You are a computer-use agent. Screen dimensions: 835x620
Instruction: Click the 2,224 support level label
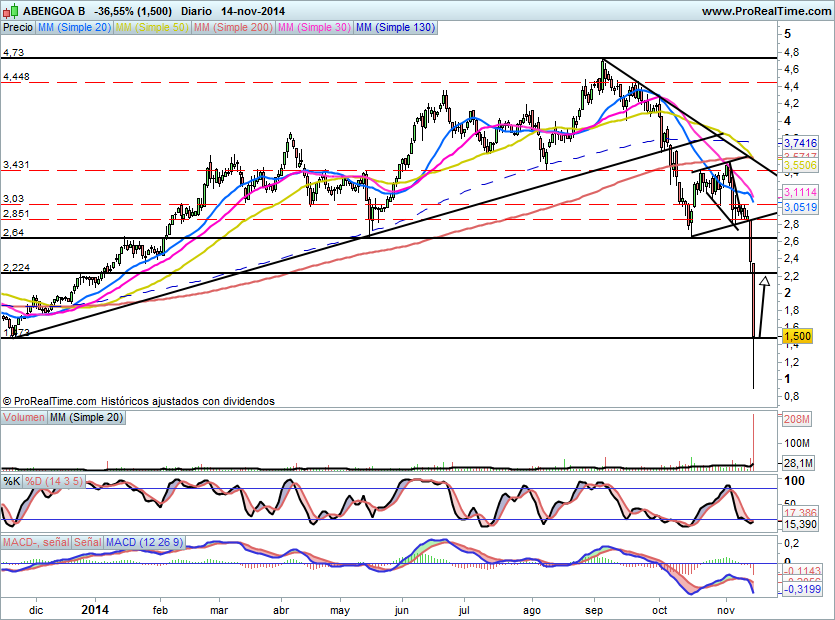(x=16, y=267)
